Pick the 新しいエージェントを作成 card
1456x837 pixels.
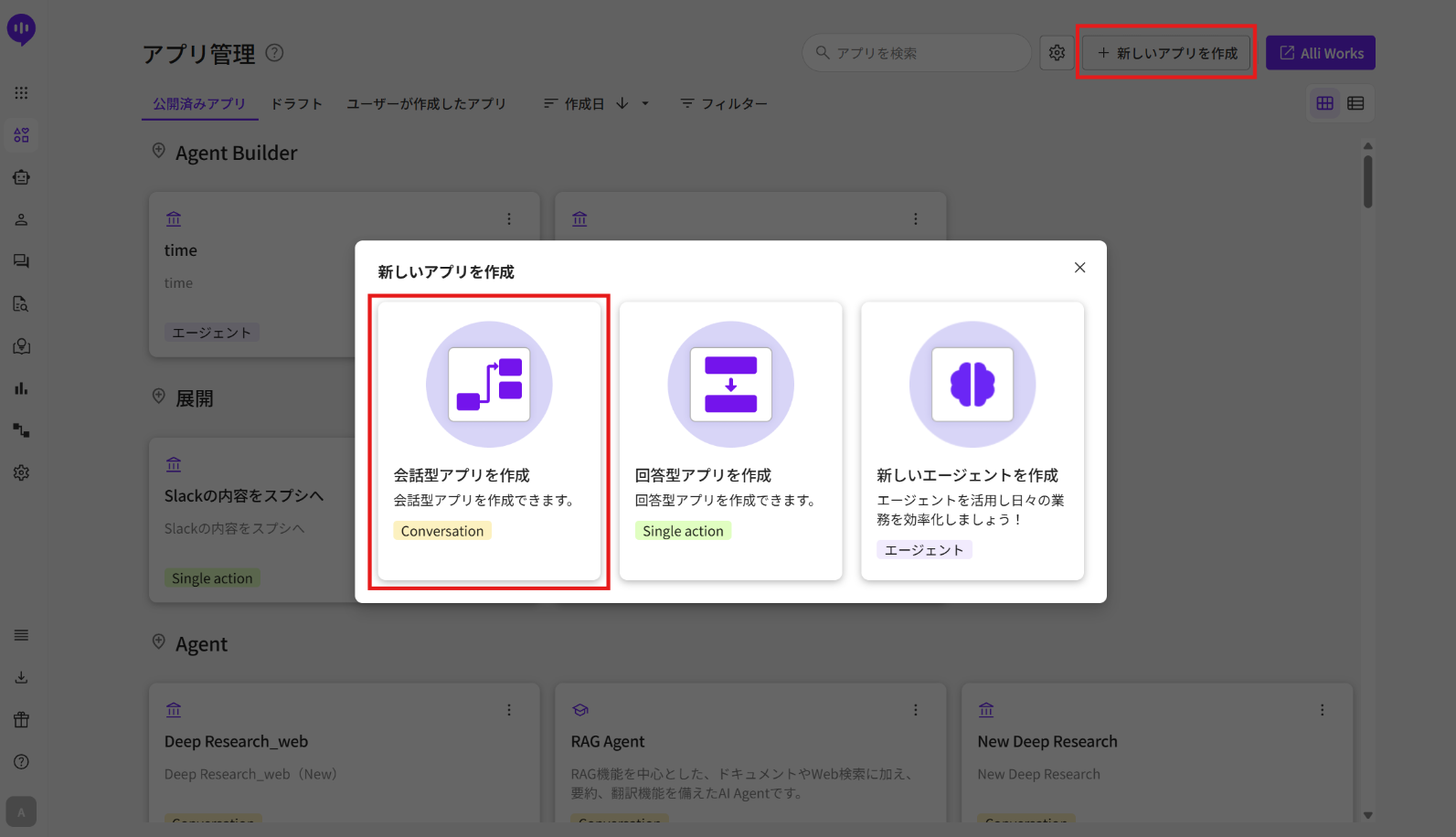[972, 440]
